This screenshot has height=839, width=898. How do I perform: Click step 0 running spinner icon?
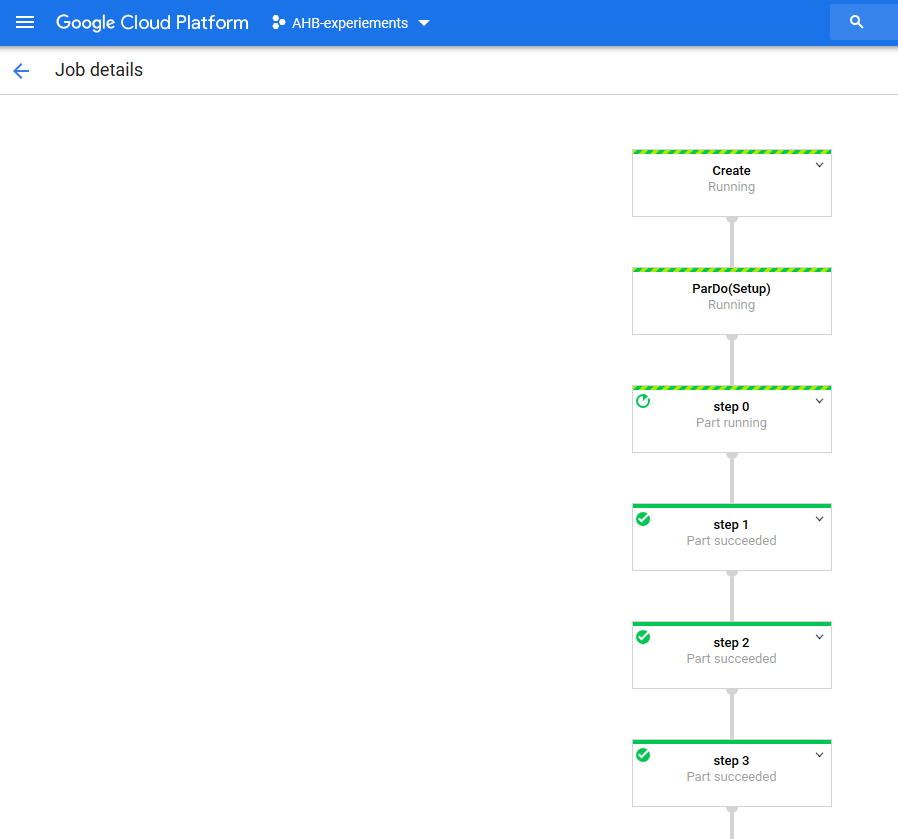(x=643, y=401)
